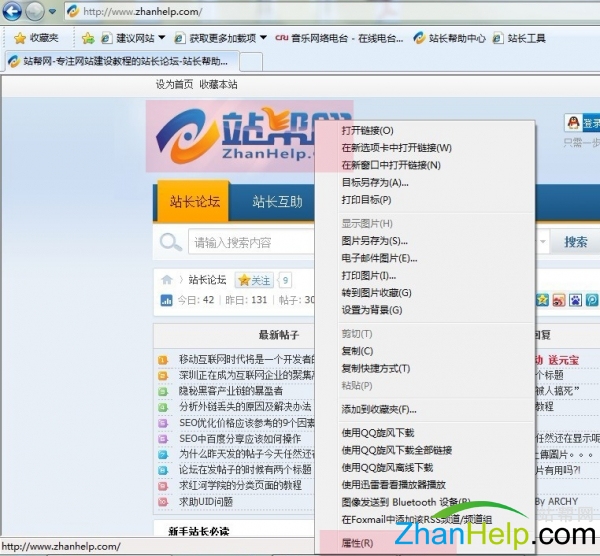This screenshot has width=600, height=556.
Task: Click the 站长论坛 breadcrumb link
Action: [x=207, y=280]
